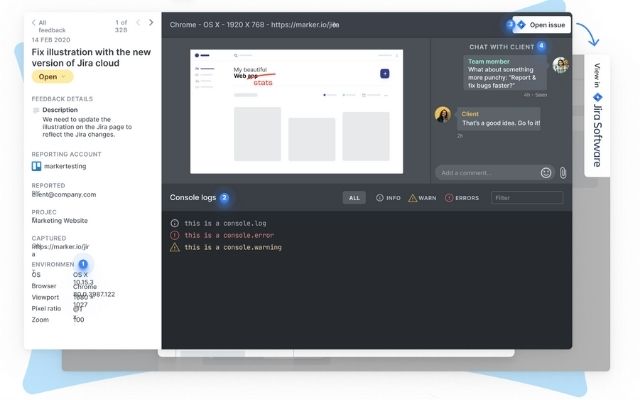This screenshot has height=400, width=640.
Task: Click the issue title text
Action: pyautogui.click(x=91, y=58)
